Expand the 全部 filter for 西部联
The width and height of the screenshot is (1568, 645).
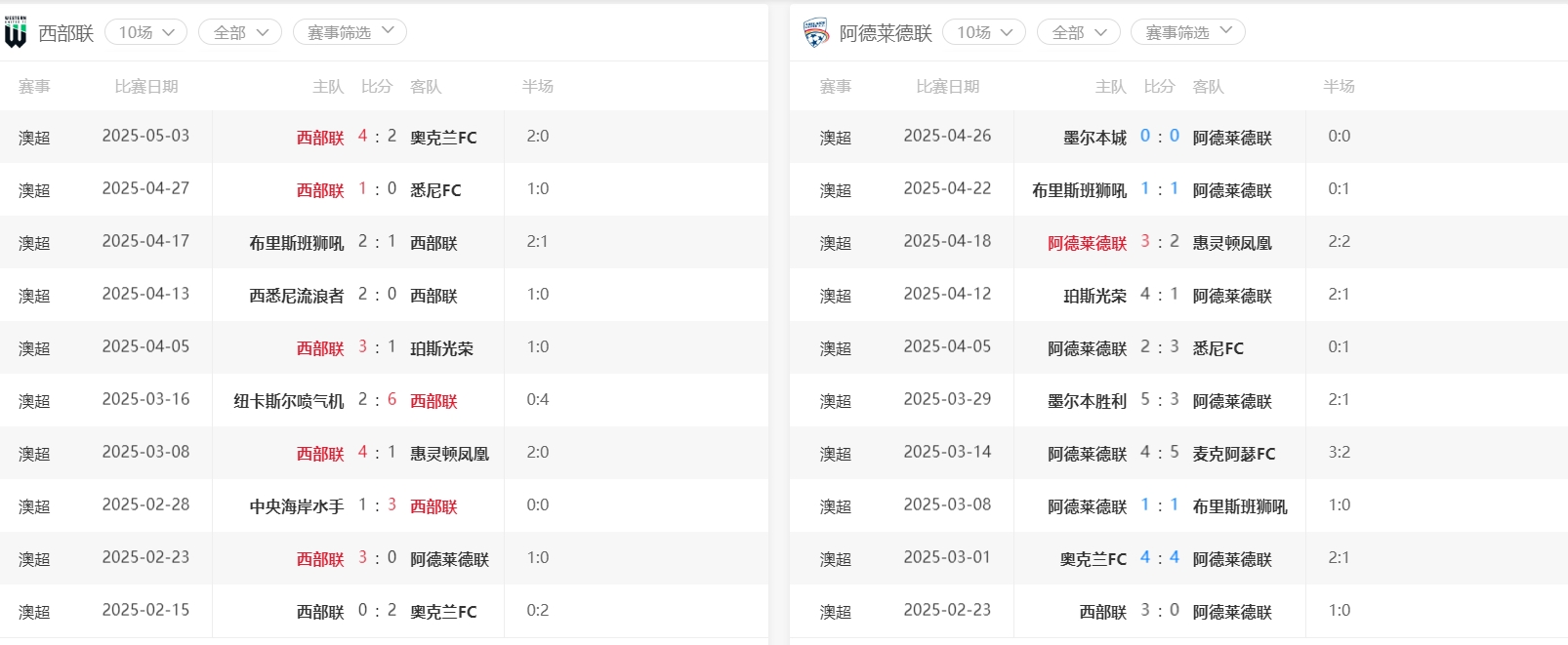pos(240,32)
